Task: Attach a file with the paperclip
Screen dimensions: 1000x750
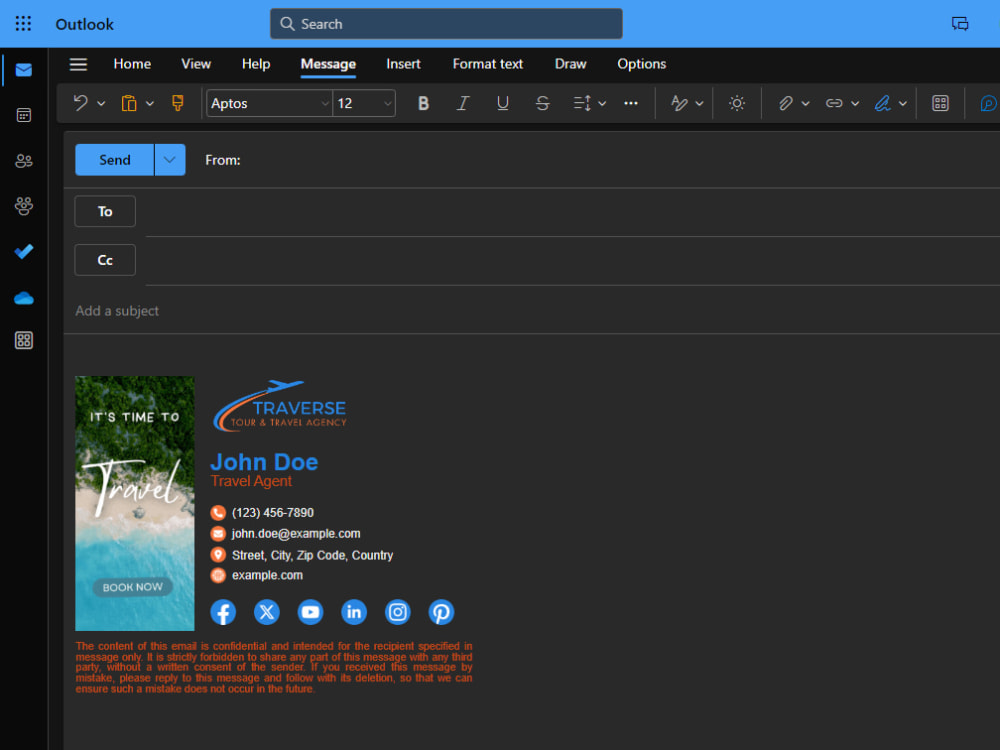Action: click(786, 103)
